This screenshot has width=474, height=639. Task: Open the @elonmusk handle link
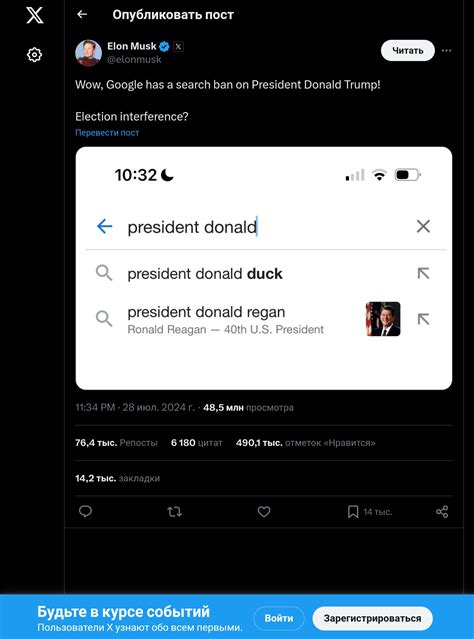(134, 59)
